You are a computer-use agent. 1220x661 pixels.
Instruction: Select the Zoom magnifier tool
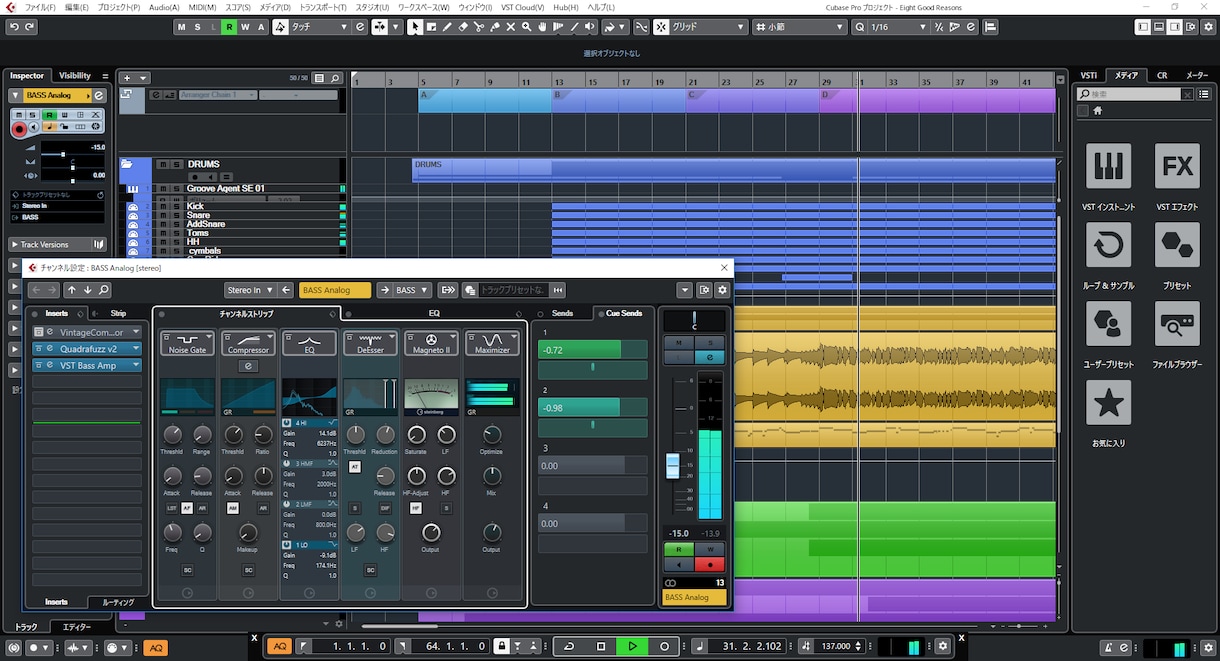[526, 27]
